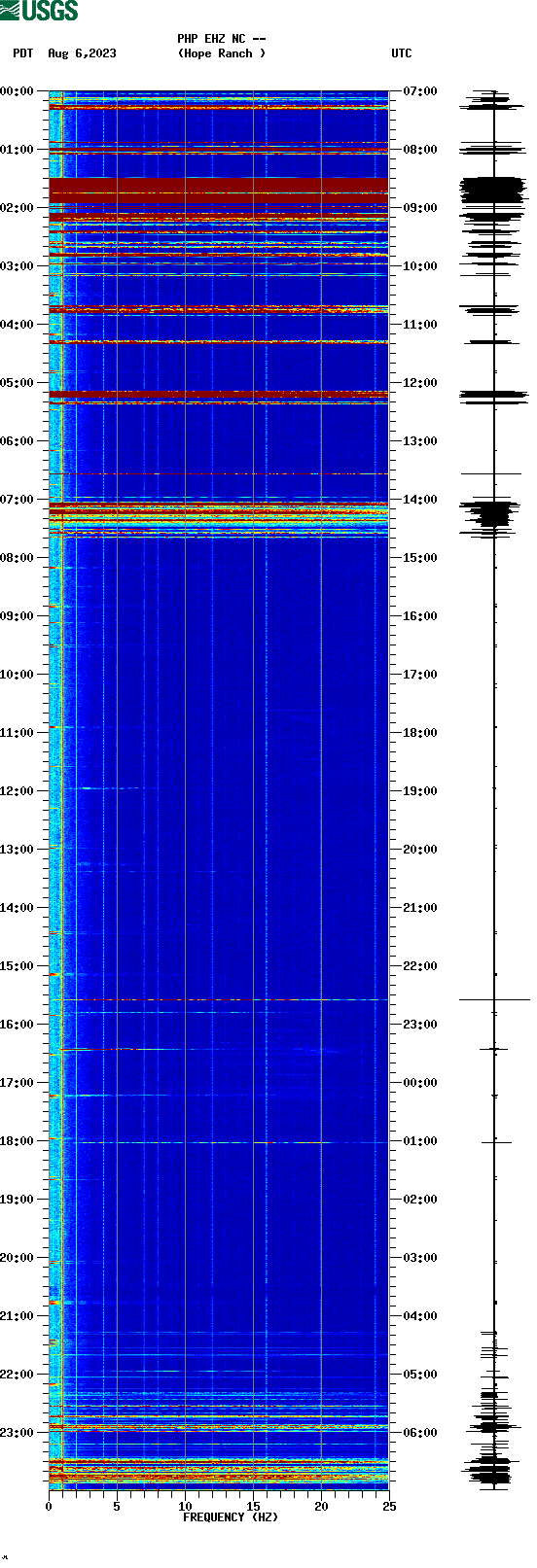Click the 'FREQUENCY (HZ)' axis title
Screen dimensions: 537x1568
(231, 1517)
